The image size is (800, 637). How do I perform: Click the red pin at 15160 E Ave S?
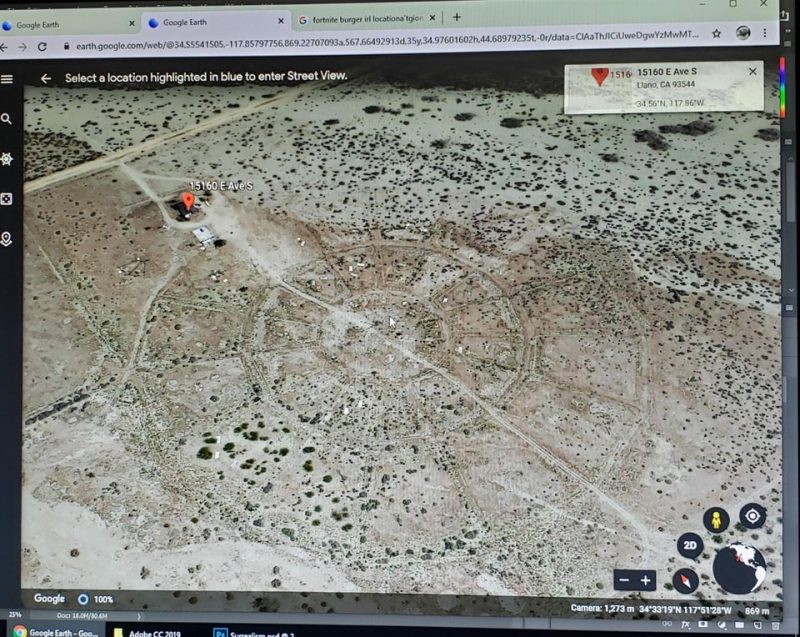point(187,203)
